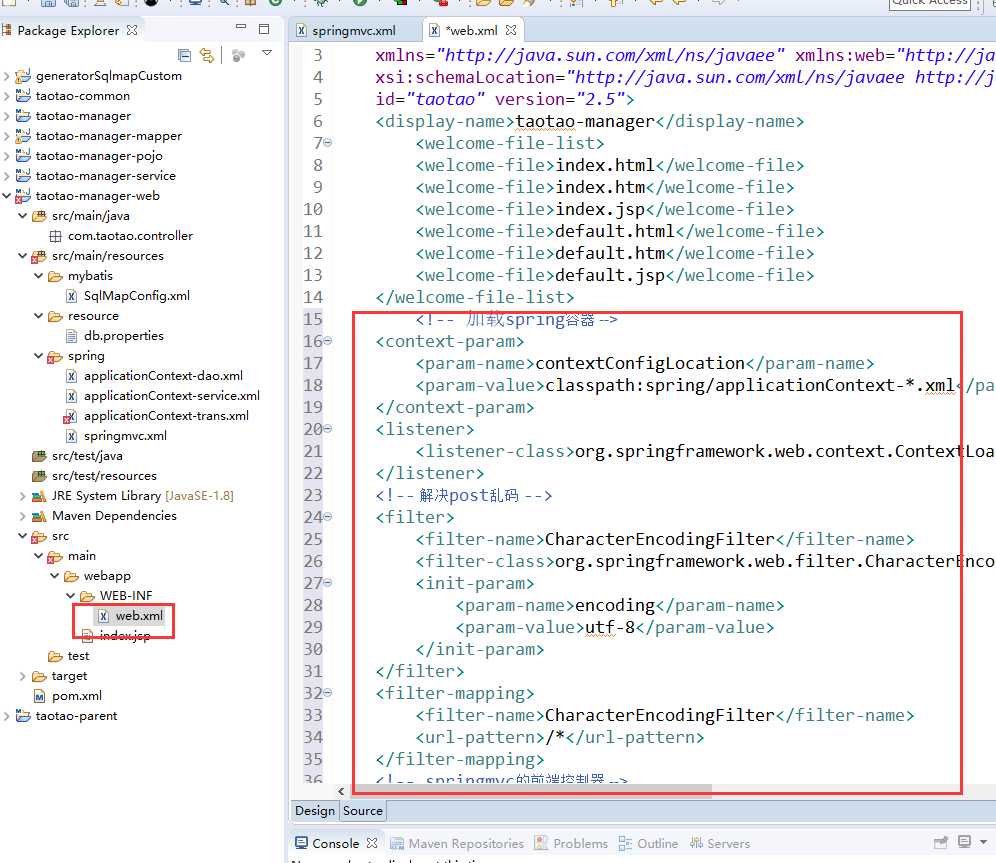Open Package Explorer View Menu dropdown triangle
Screen dimensions: 996x863
(x=267, y=53)
